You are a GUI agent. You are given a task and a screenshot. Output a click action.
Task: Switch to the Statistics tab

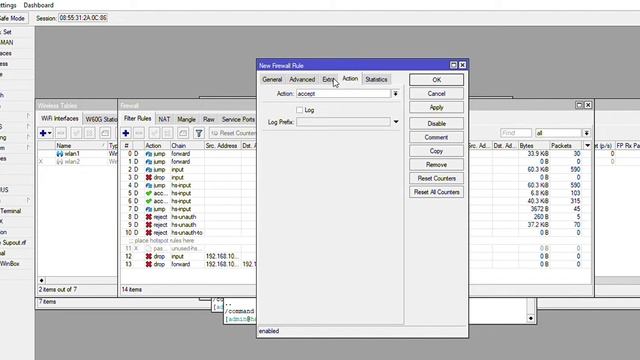(x=376, y=80)
